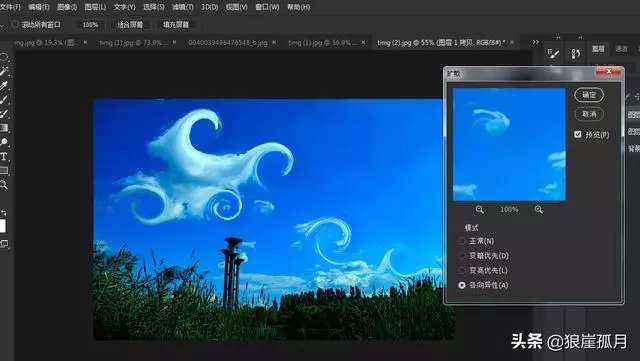The image size is (640, 361).
Task: Switch to the 通道 channels panel tab
Action: click(x=621, y=49)
